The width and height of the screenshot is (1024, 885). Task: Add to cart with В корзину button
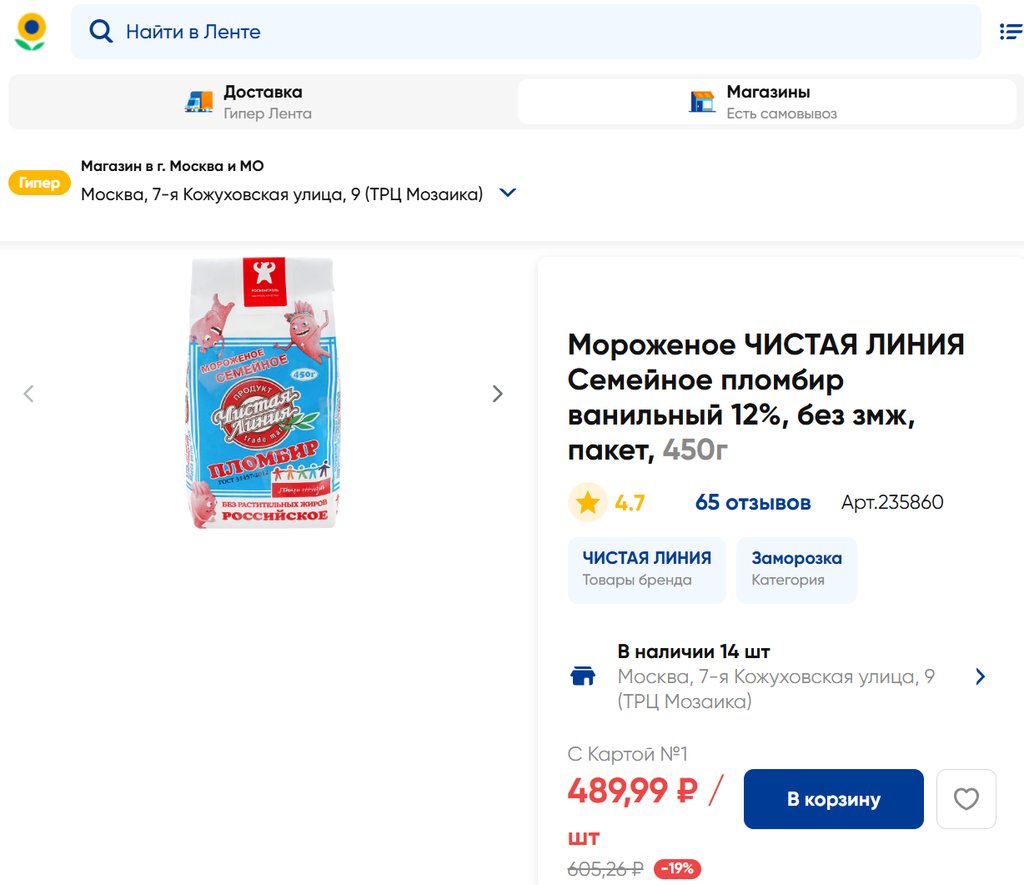[x=833, y=799]
